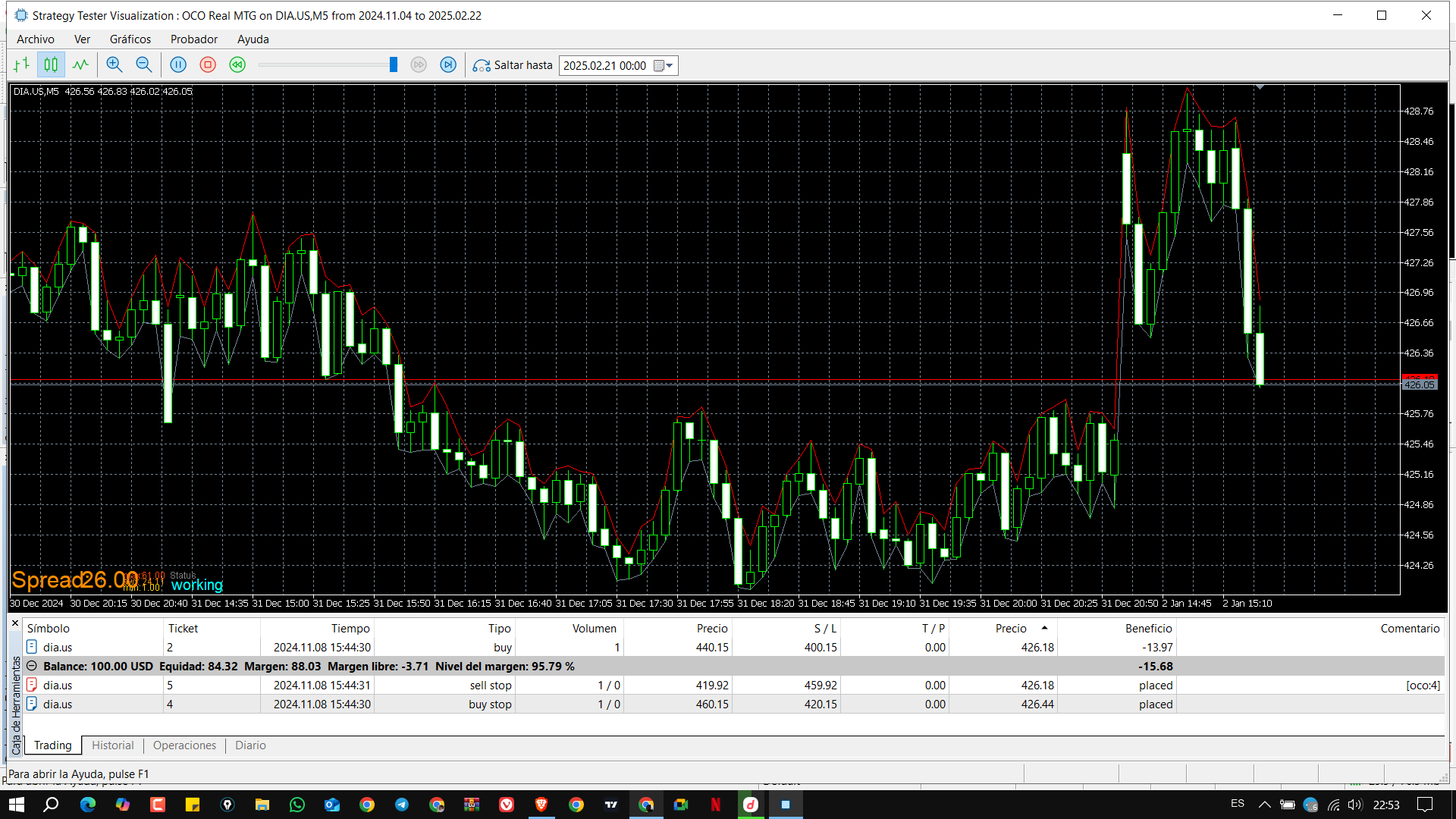The image size is (1456, 819).
Task: Click the sell stop order icon
Action: pos(32,685)
